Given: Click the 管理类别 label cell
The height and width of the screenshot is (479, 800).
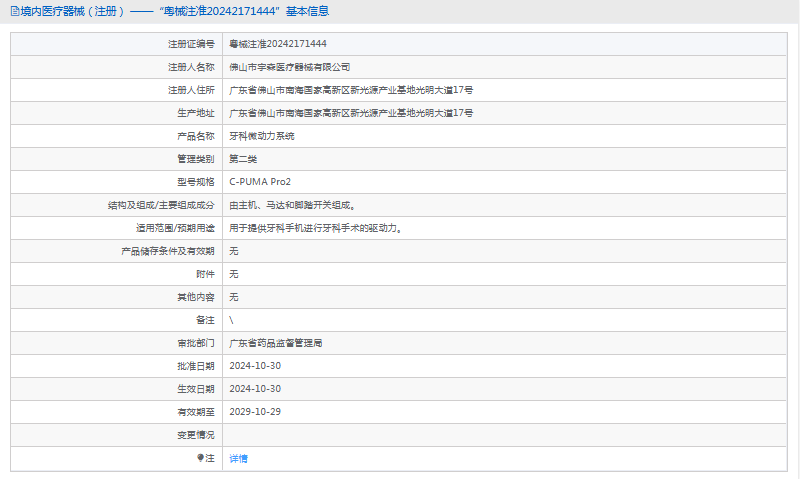Looking at the screenshot, I should point(117,159).
